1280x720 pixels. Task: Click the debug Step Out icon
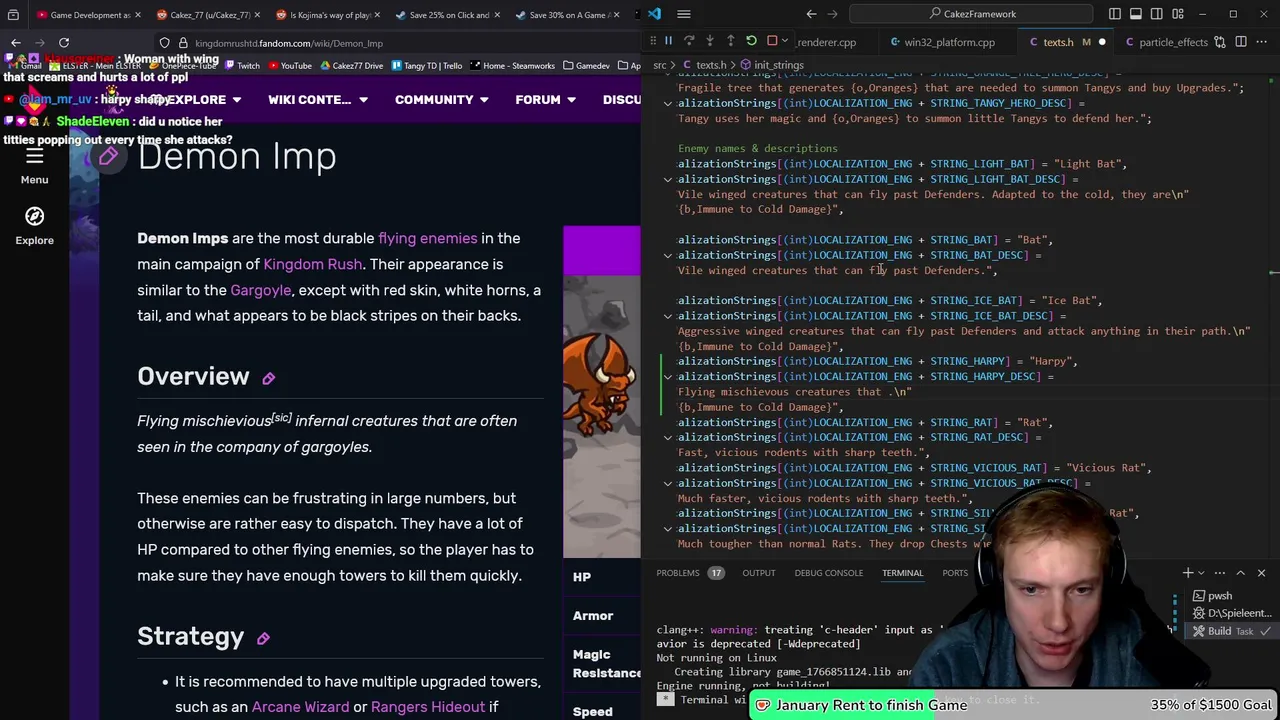coord(730,41)
